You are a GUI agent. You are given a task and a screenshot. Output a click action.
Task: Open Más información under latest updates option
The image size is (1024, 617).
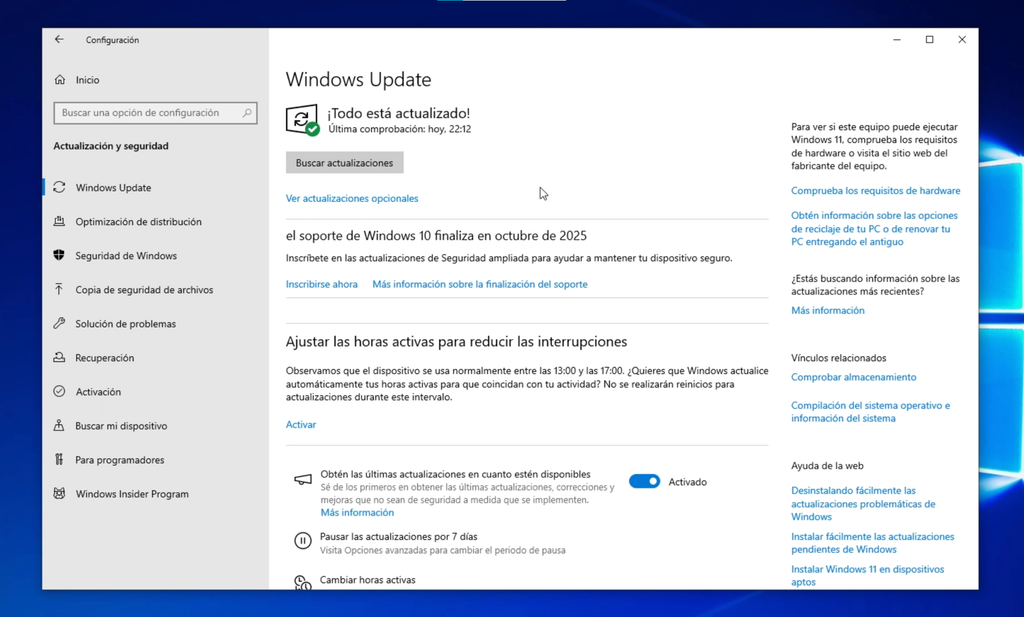pyautogui.click(x=357, y=513)
